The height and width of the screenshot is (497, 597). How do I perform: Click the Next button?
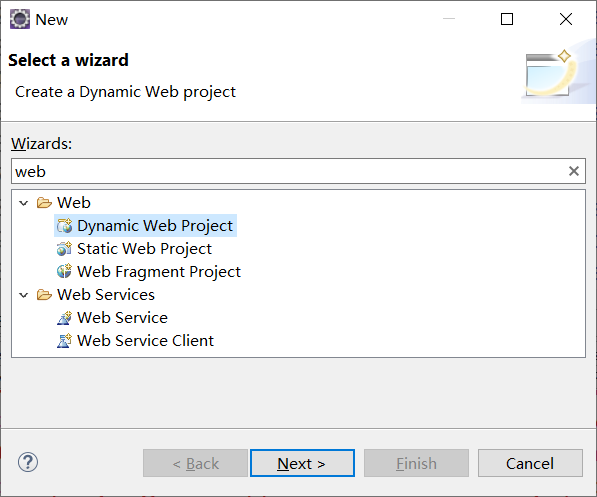[302, 463]
